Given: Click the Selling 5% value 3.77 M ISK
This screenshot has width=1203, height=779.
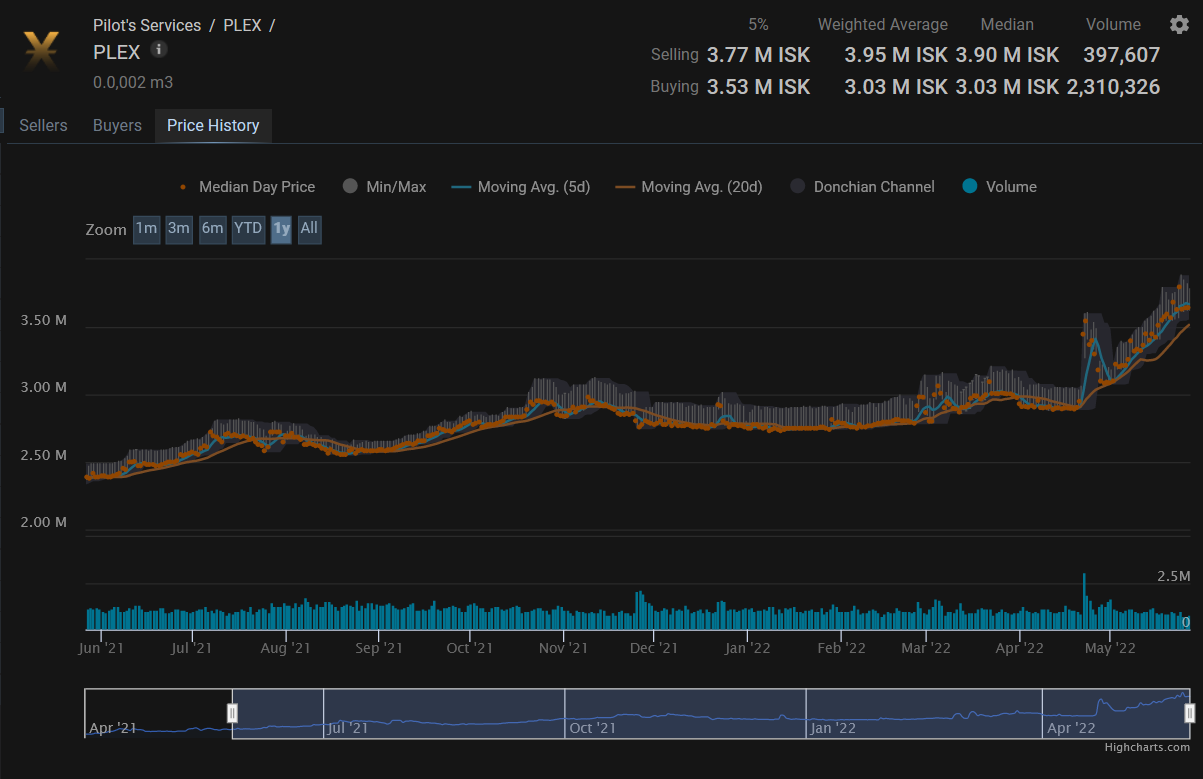Looking at the screenshot, I should [759, 55].
